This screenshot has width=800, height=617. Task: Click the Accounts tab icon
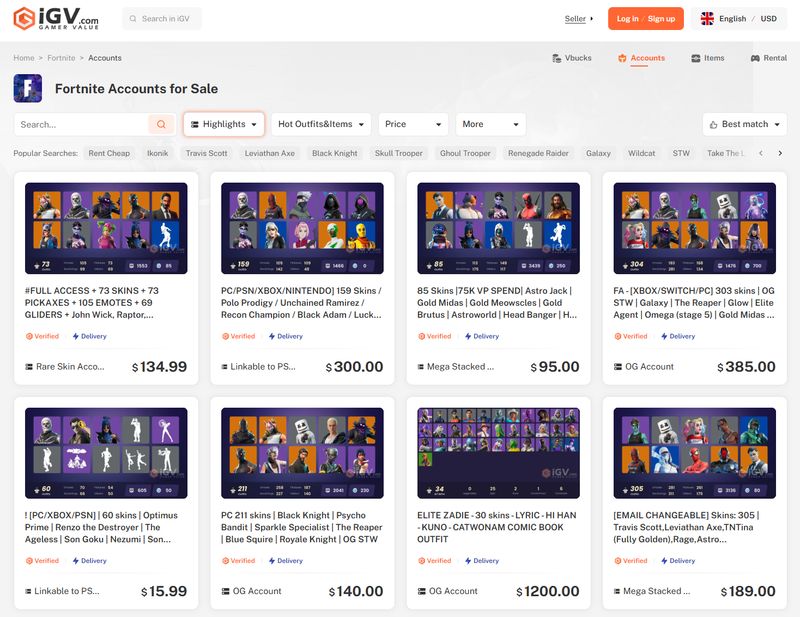622,58
